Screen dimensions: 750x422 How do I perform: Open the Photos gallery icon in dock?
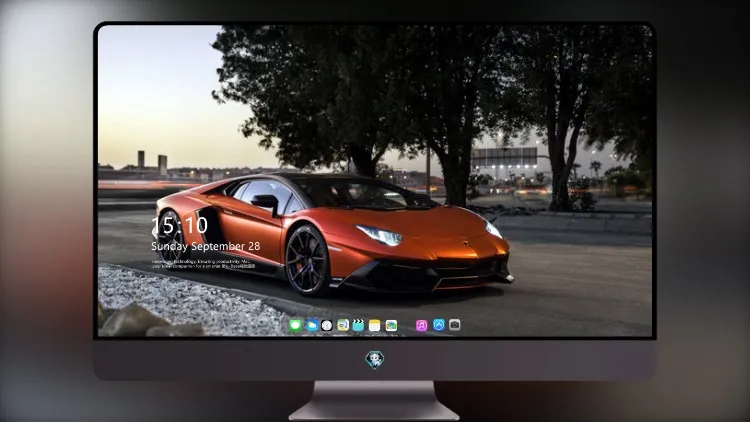tap(391, 325)
